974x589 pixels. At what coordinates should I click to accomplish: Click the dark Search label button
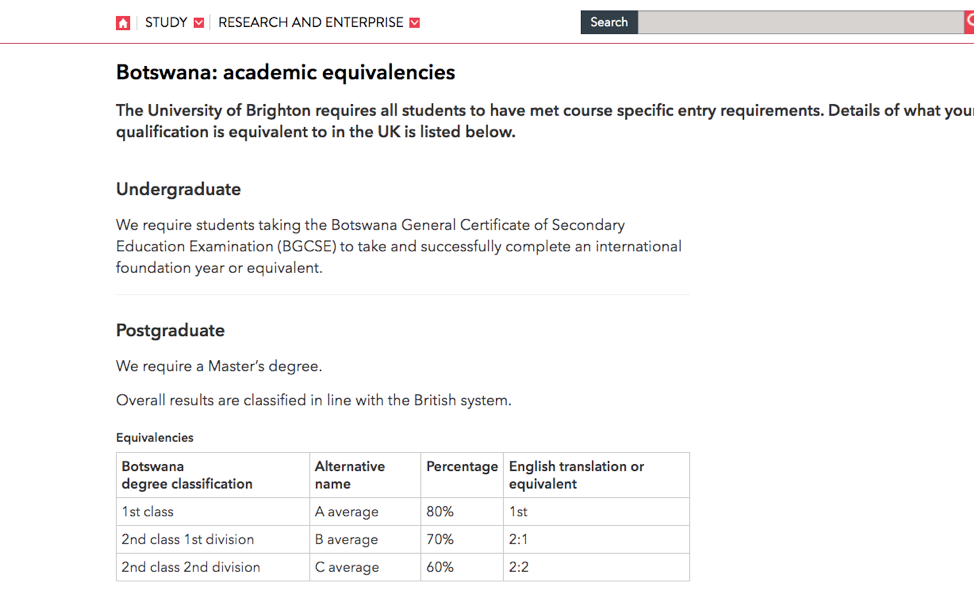pyautogui.click(x=609, y=22)
